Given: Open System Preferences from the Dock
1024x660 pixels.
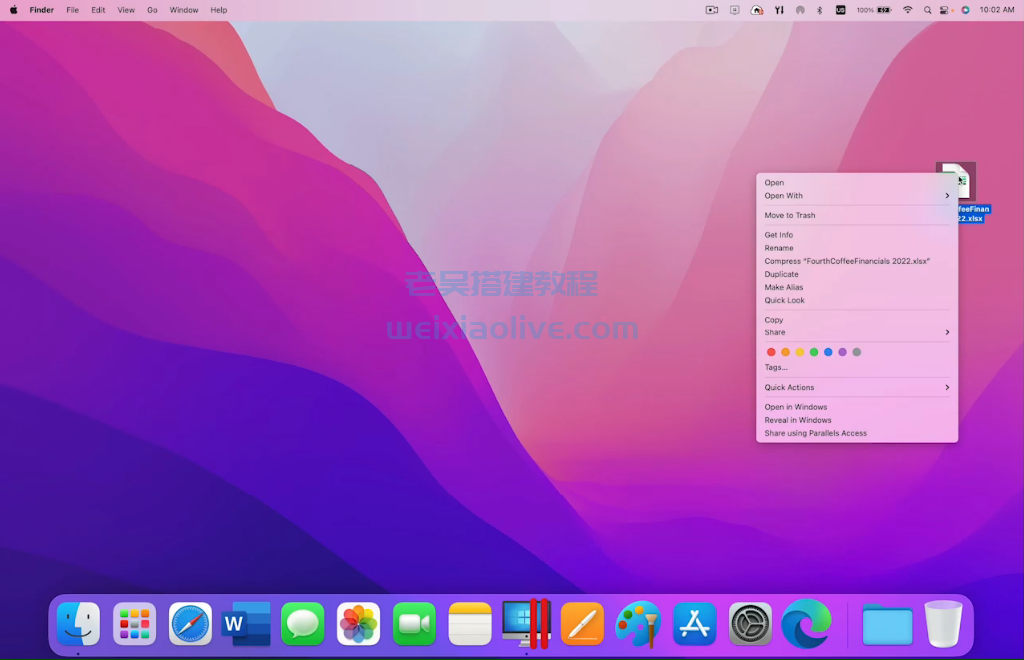Looking at the screenshot, I should (750, 623).
